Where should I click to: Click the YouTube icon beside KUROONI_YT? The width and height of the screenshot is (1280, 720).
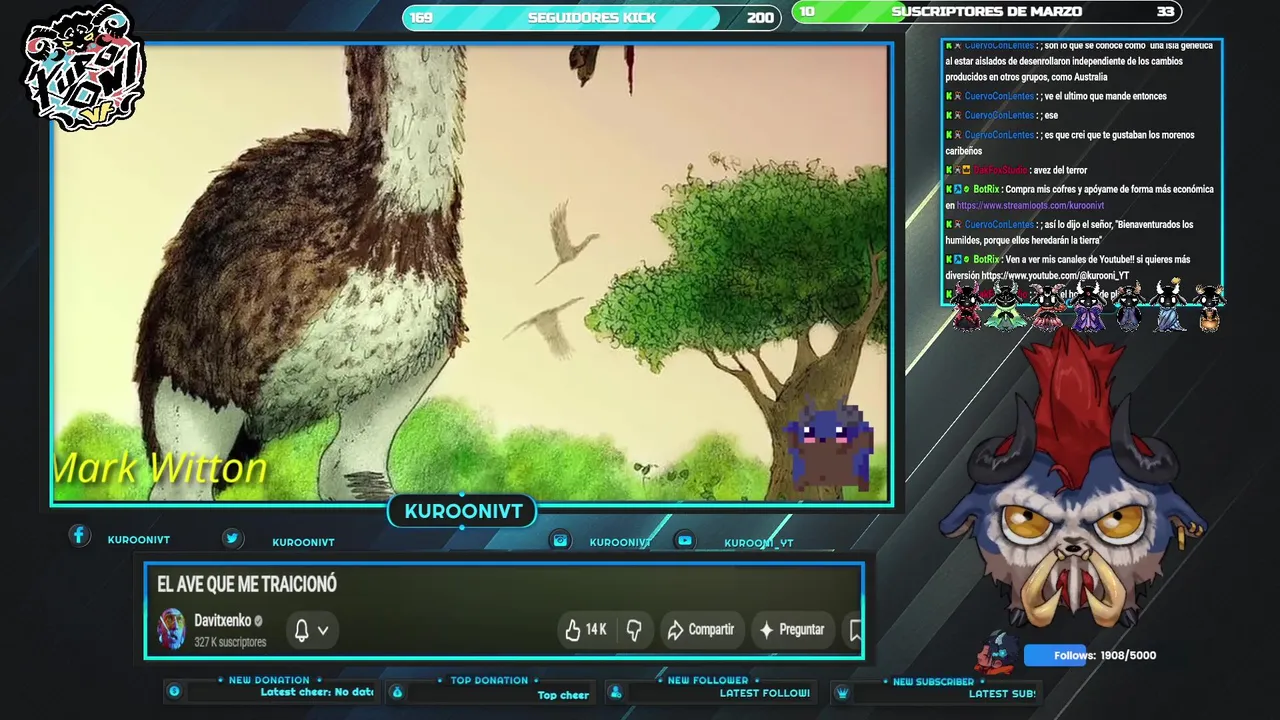click(x=685, y=540)
